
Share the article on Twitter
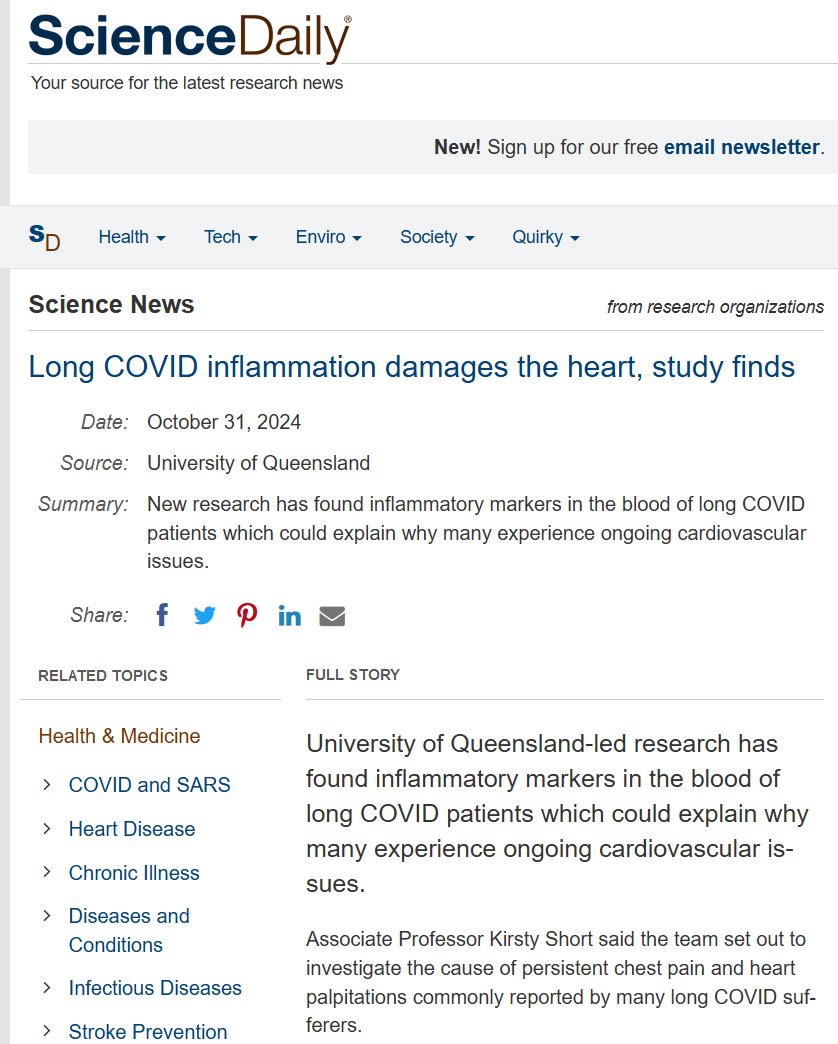(x=204, y=615)
